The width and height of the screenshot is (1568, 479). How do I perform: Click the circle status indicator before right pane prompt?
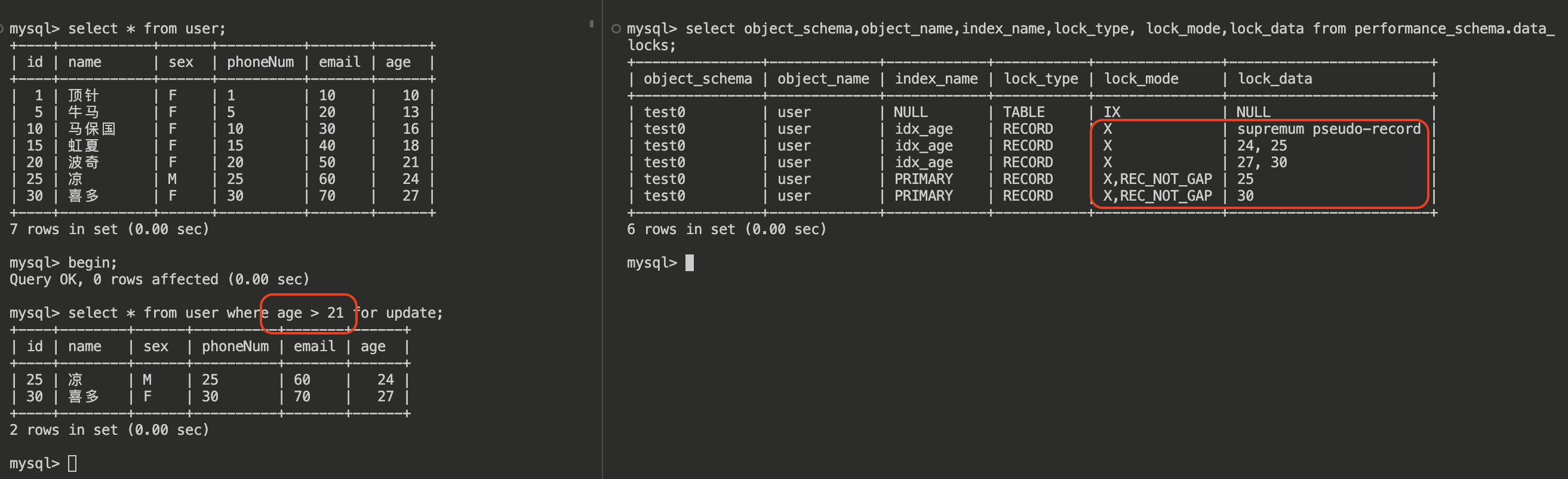click(616, 29)
